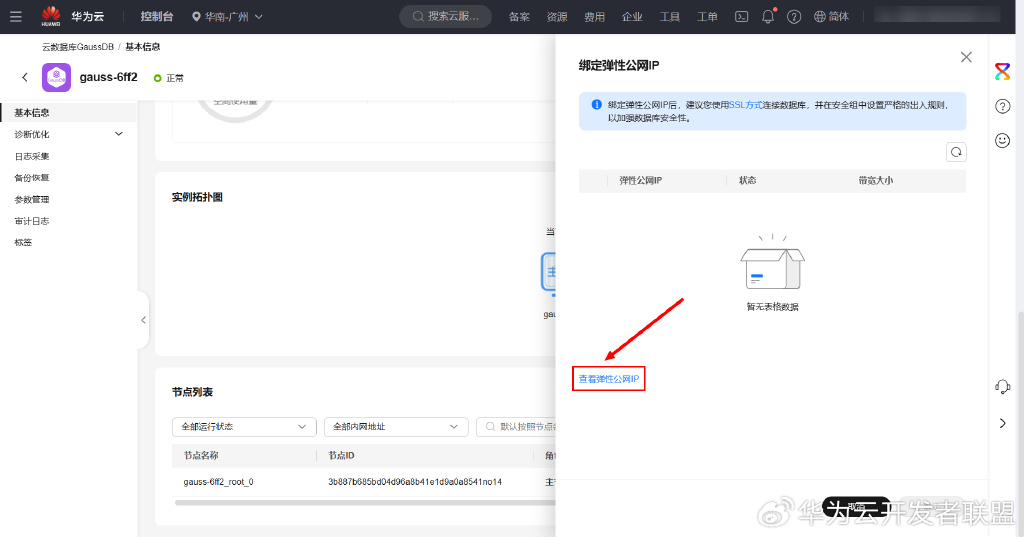Expand the right rail arrow
Screen dimensions: 1024x537
tap(1002, 423)
